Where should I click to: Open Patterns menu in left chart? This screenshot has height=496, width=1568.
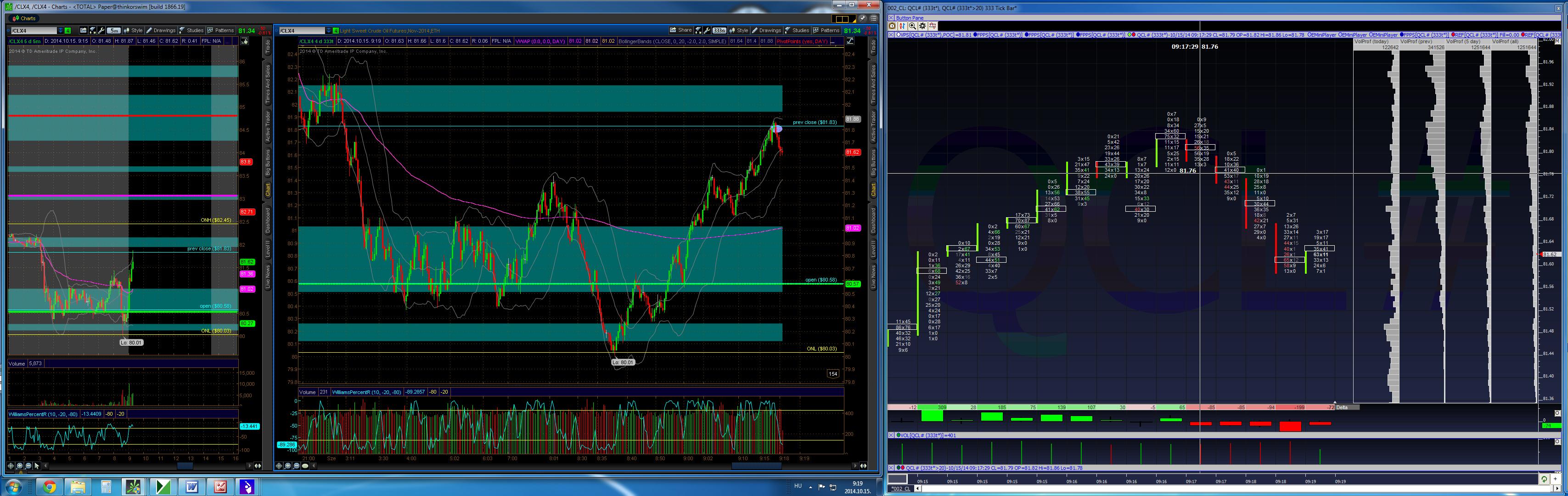220,30
